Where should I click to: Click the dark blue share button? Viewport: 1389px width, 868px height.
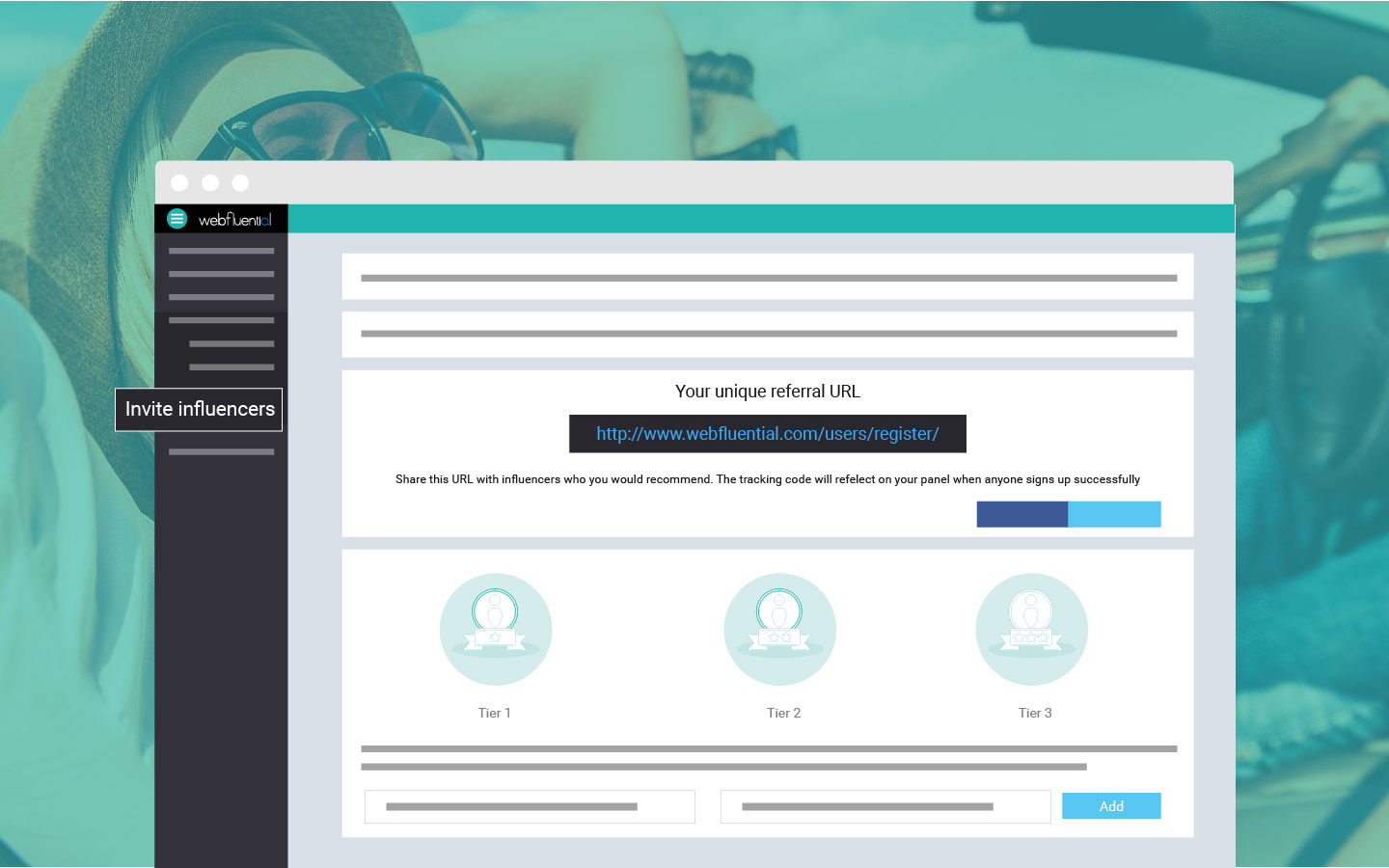[x=1022, y=514]
